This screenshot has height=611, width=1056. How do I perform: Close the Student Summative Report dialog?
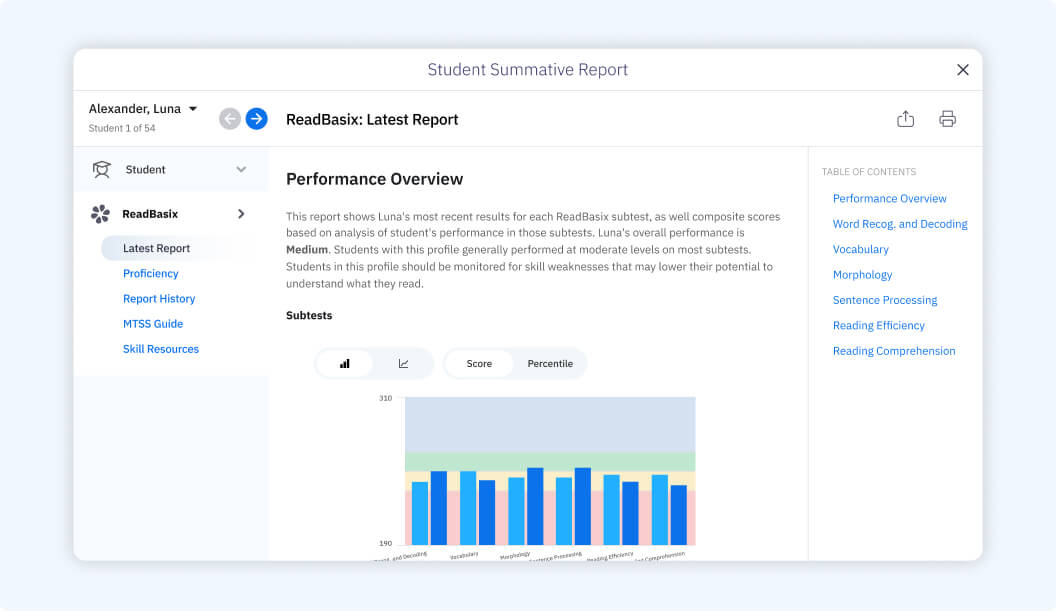click(x=962, y=69)
